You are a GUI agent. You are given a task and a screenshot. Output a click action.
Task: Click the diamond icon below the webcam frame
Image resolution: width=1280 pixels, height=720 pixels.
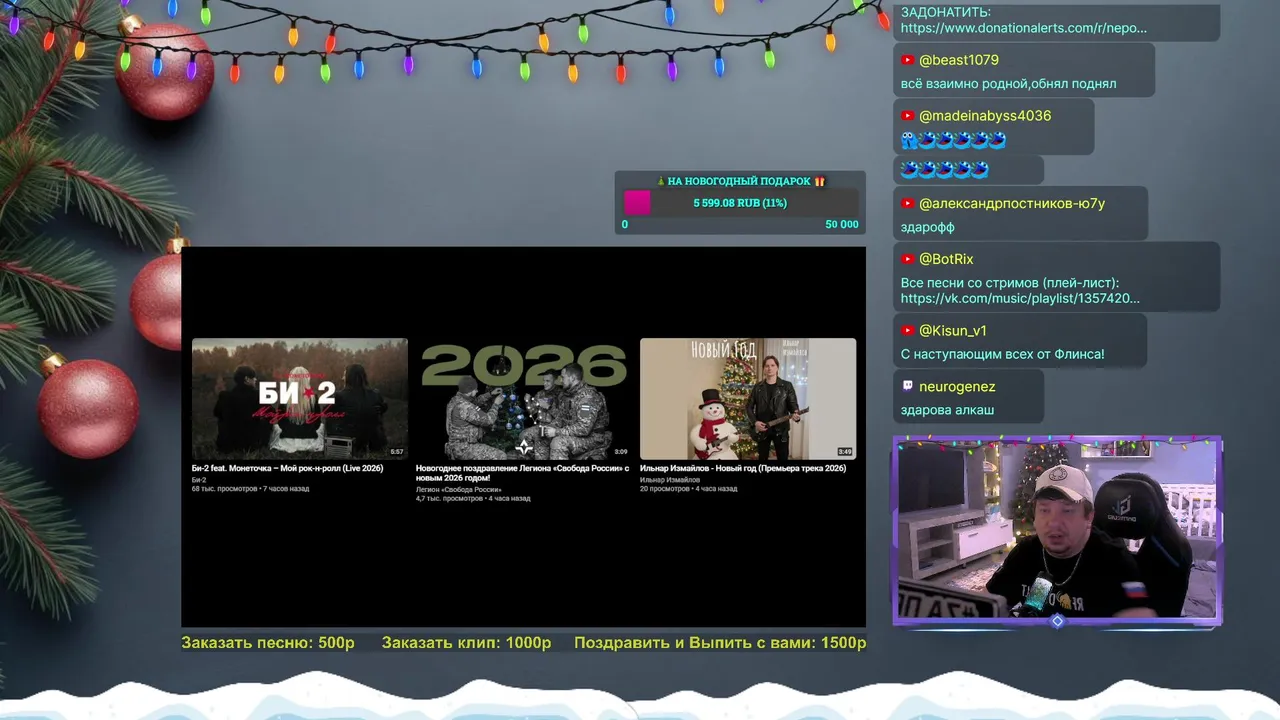click(1057, 621)
